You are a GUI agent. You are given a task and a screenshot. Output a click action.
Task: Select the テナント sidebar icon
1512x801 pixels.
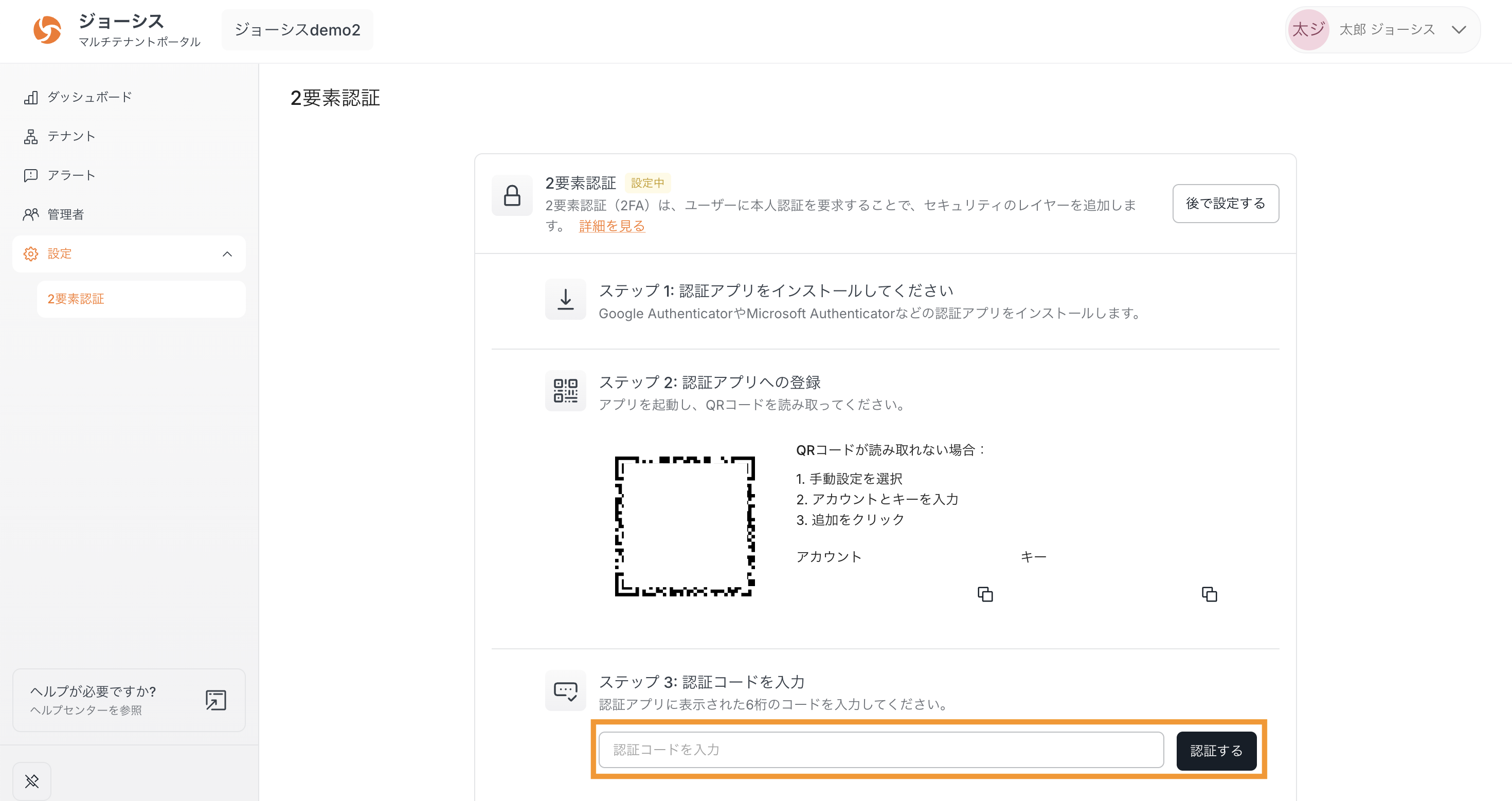[31, 136]
